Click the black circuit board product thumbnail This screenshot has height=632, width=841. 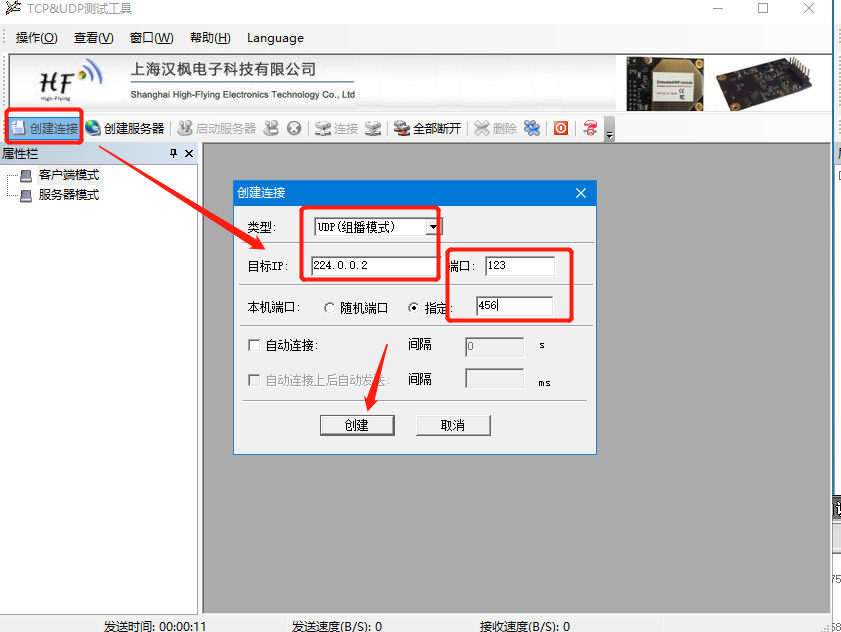(x=765, y=83)
